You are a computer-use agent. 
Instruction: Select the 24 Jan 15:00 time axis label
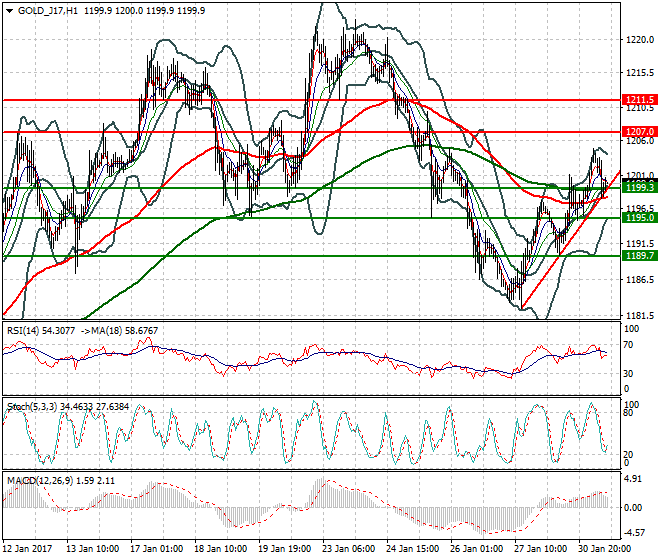(412, 549)
